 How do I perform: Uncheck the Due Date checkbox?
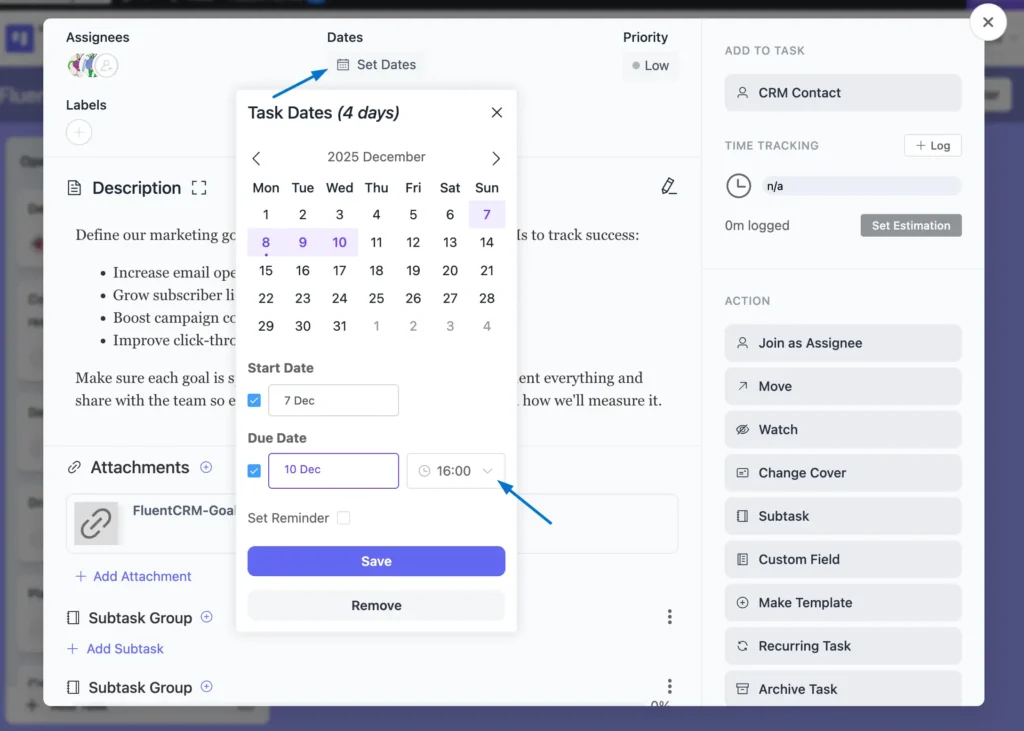click(x=254, y=470)
